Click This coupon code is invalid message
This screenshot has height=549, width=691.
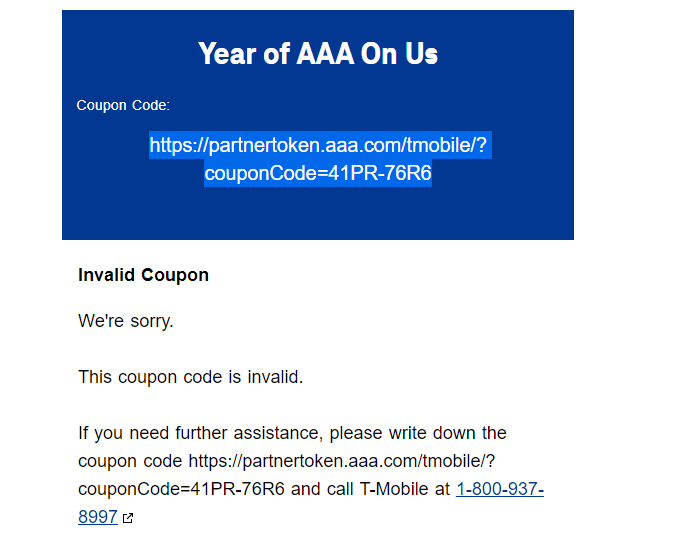click(x=190, y=377)
